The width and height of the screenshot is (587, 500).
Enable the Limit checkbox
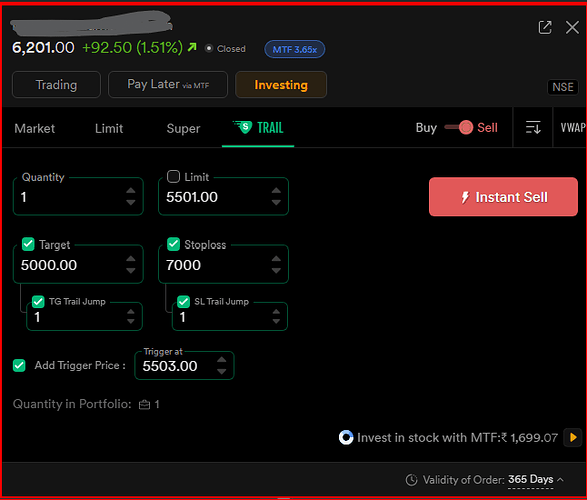tap(173, 176)
